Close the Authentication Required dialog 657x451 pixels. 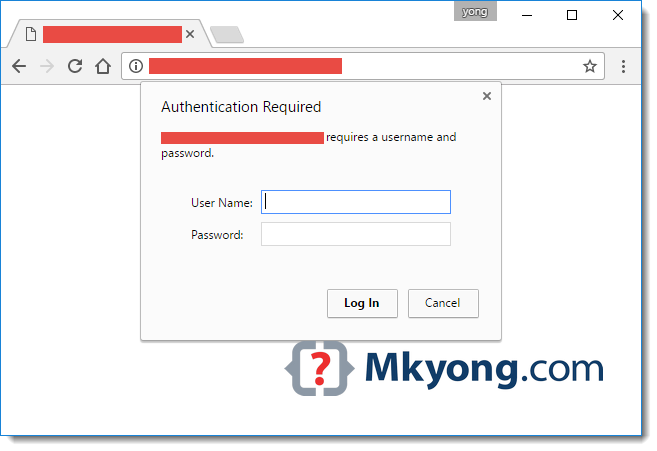(x=486, y=96)
